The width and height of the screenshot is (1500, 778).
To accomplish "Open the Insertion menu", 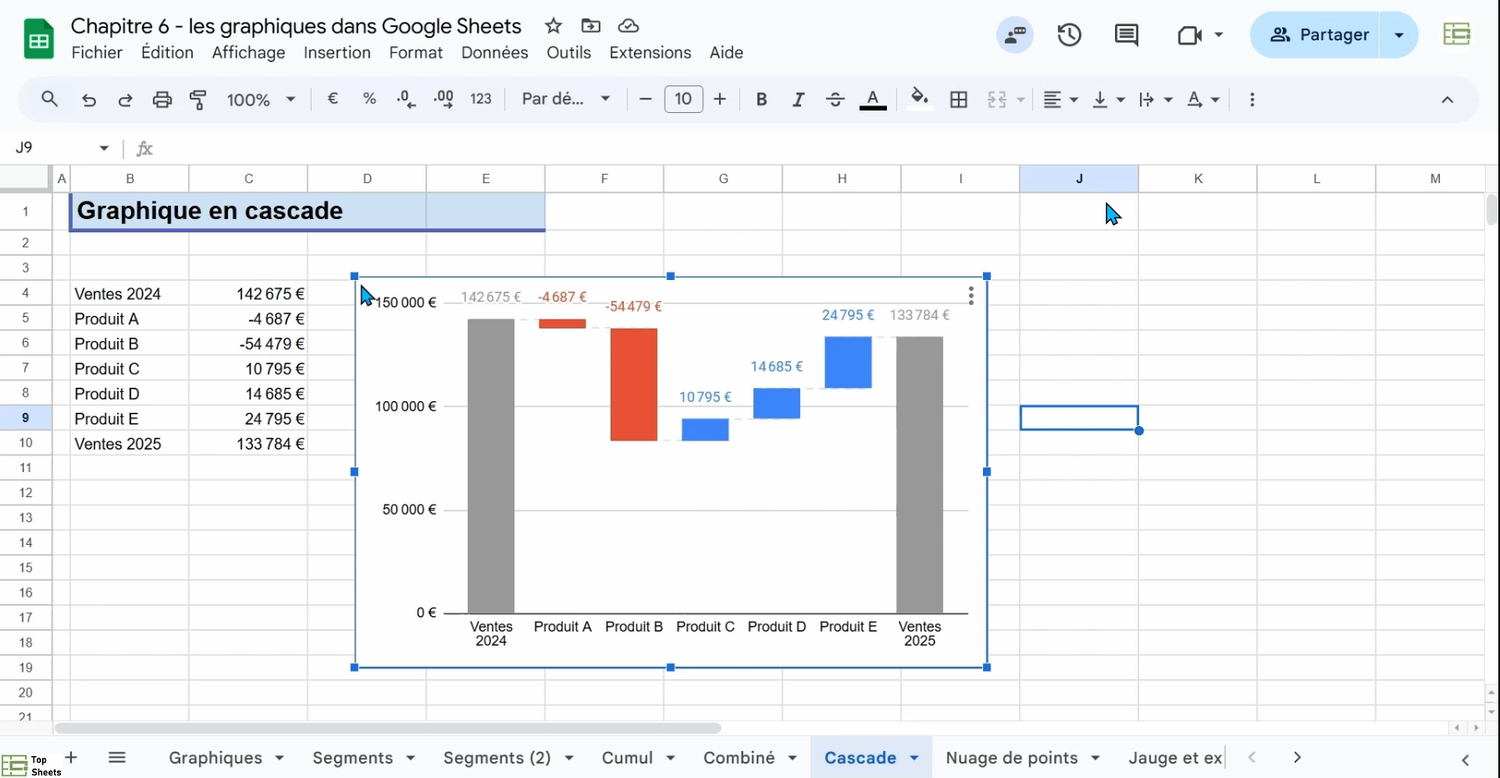I will coord(337,53).
